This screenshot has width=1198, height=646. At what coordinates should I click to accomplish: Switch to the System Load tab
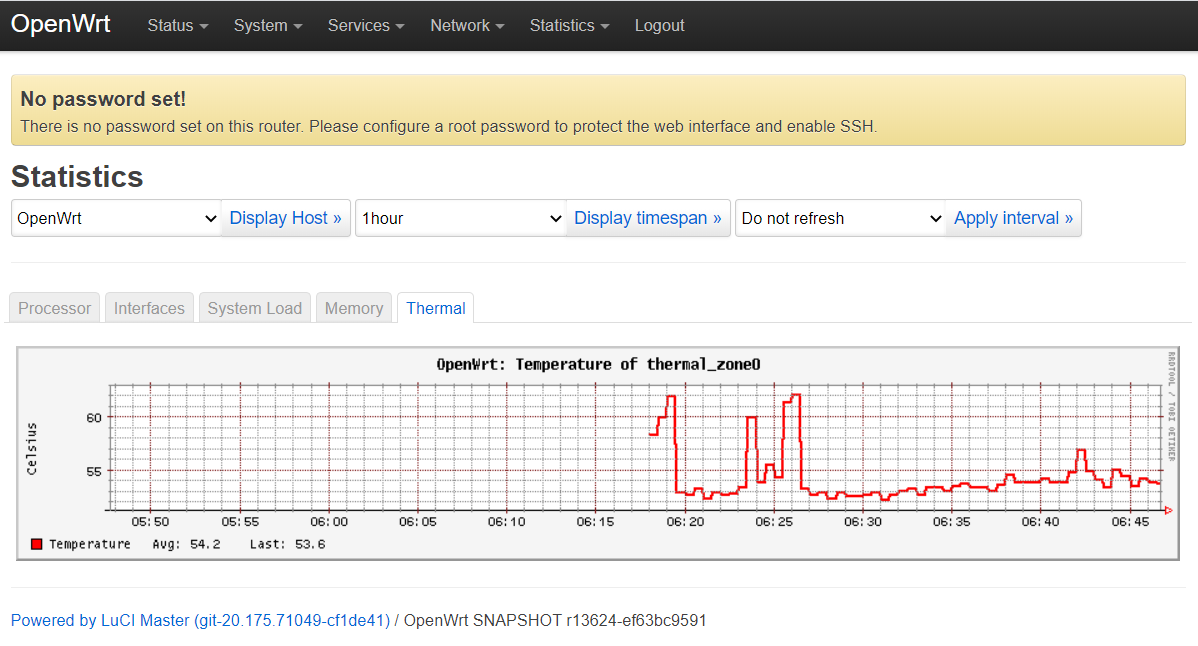(254, 308)
